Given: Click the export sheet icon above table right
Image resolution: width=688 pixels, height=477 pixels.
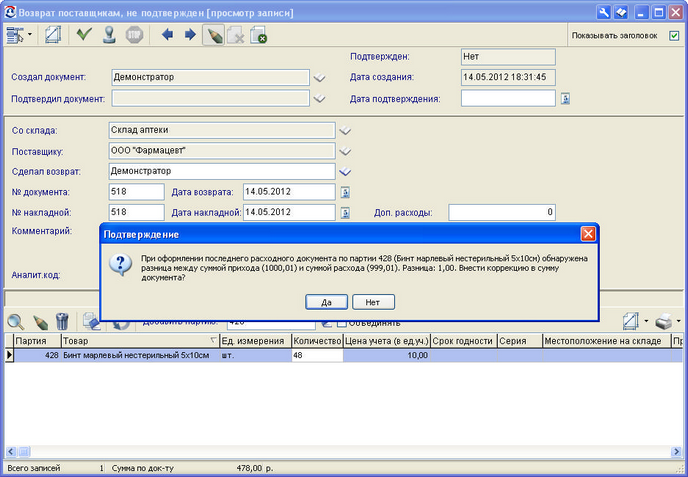Looking at the screenshot, I should (631, 322).
